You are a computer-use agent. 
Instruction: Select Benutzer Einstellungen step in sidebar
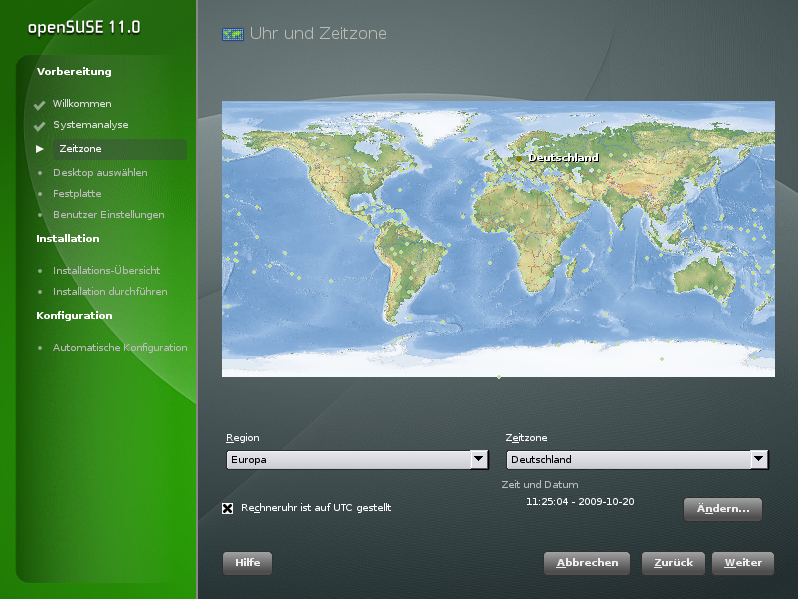[108, 215]
